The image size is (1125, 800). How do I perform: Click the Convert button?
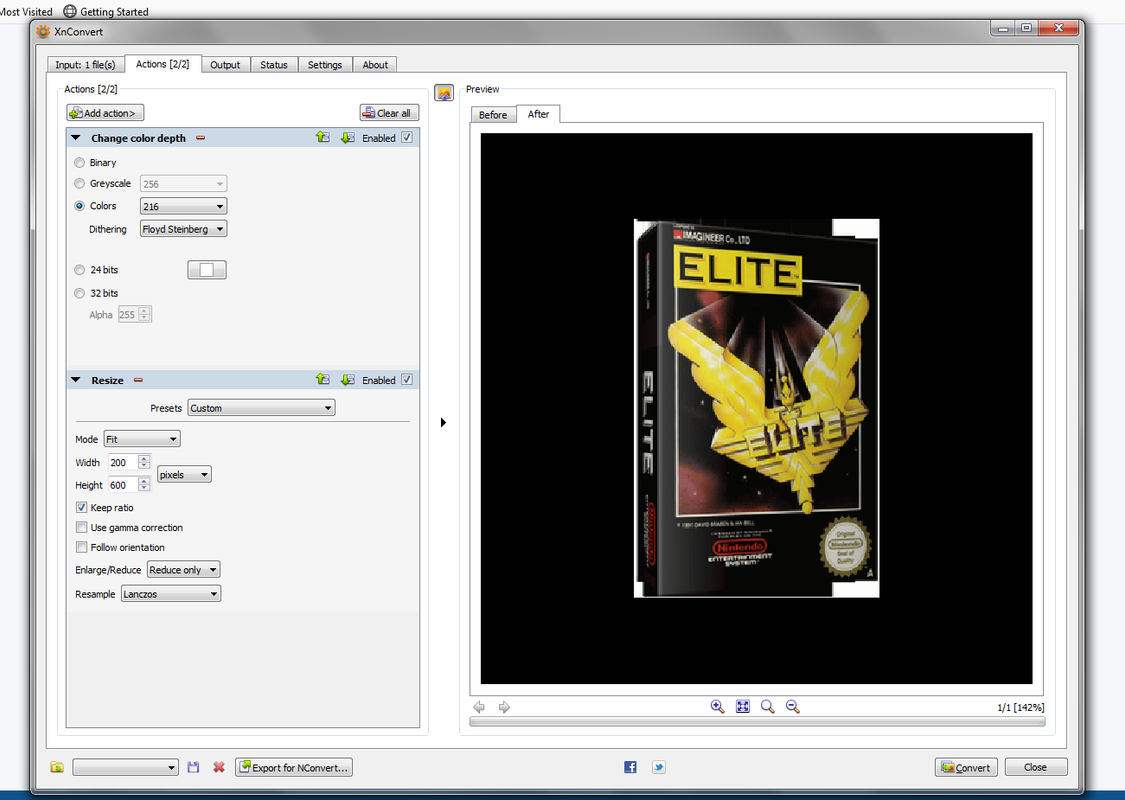[x=966, y=767]
